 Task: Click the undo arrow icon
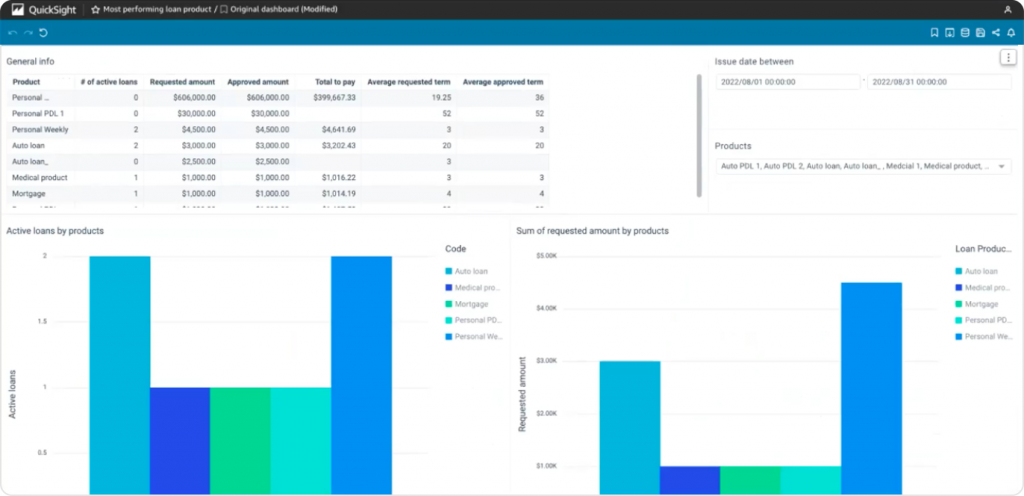point(12,33)
